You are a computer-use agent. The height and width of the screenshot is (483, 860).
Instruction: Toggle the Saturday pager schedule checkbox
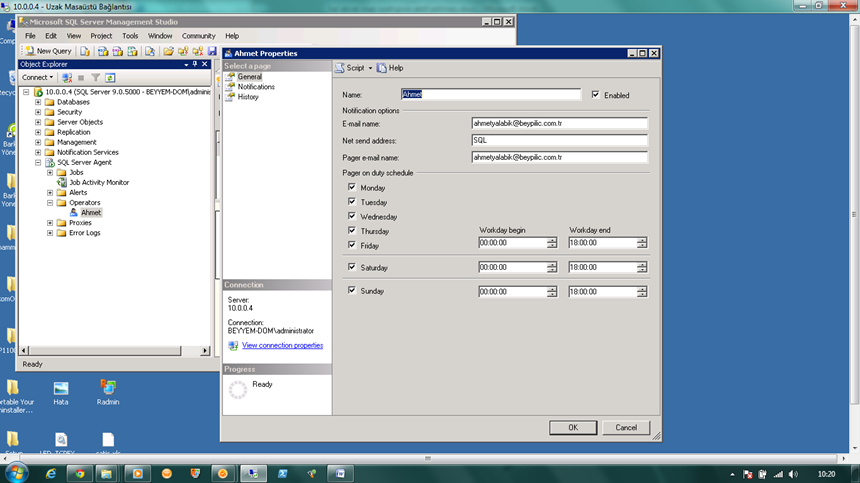352,268
